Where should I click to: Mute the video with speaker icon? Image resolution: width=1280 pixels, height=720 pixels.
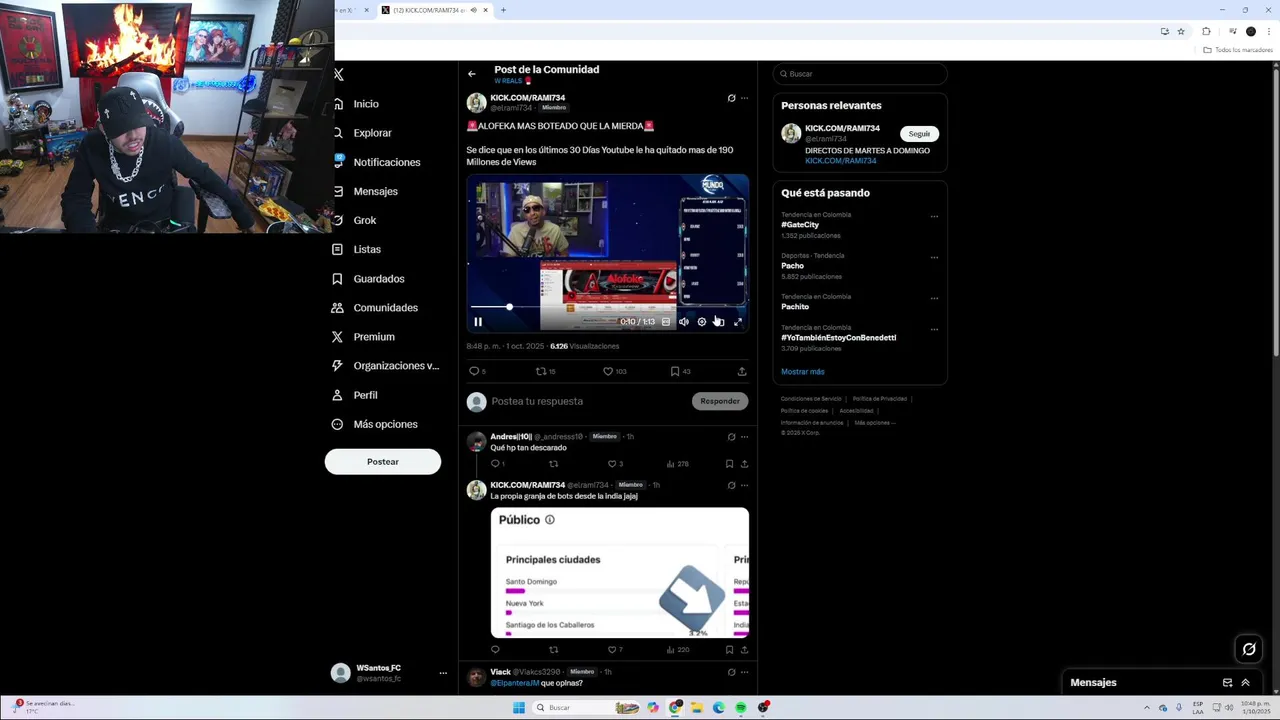tap(684, 322)
